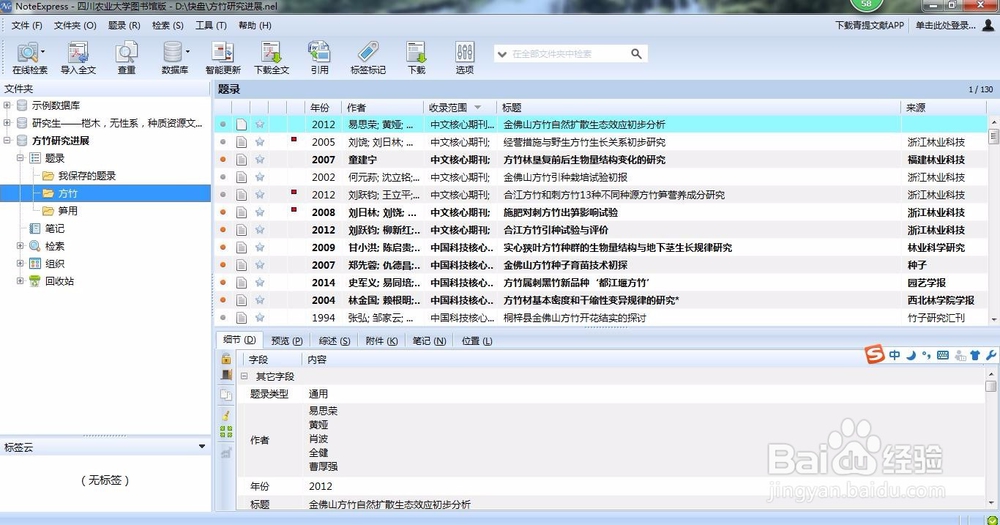Click 下载青提文献APP link
The height and width of the screenshot is (525, 1000).
coord(869,25)
